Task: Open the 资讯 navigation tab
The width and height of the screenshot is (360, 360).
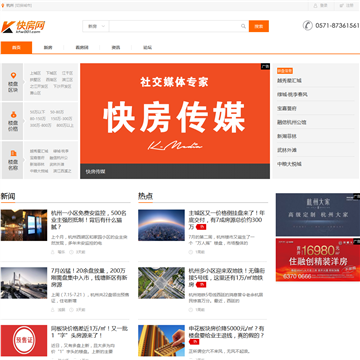Action: coord(116,47)
